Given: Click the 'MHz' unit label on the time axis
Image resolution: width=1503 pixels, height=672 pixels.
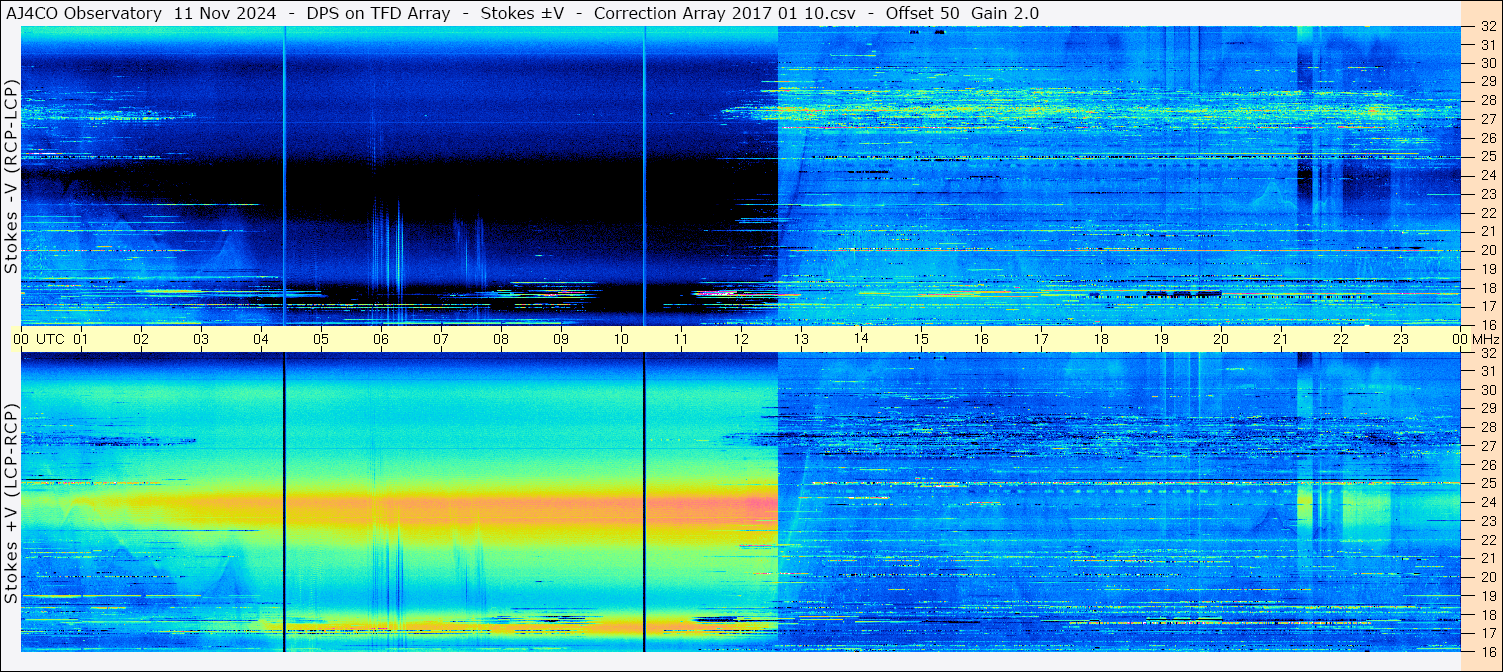Looking at the screenshot, I should pyautogui.click(x=1484, y=339).
